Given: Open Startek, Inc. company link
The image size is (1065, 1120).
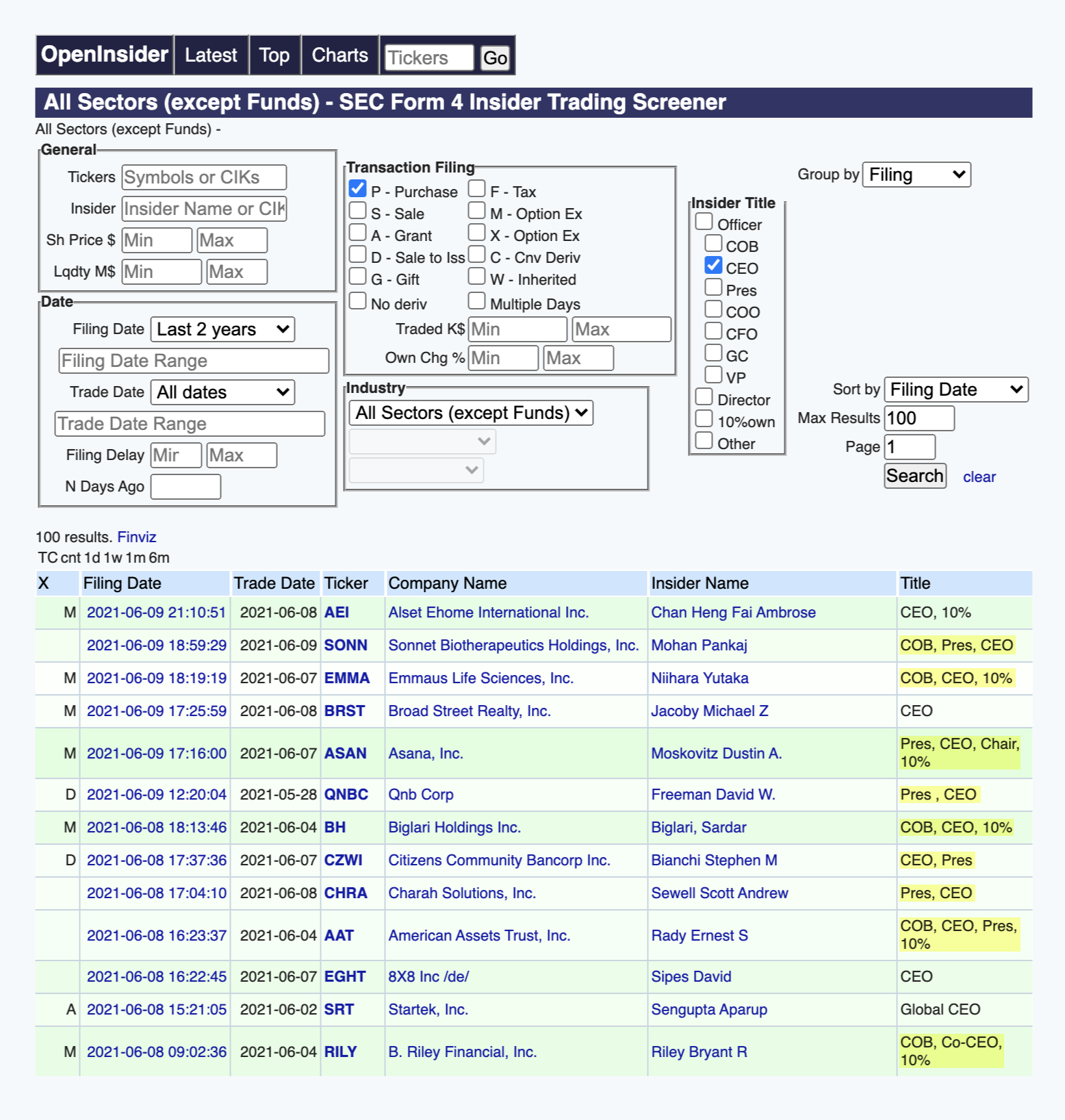Looking at the screenshot, I should (428, 1009).
